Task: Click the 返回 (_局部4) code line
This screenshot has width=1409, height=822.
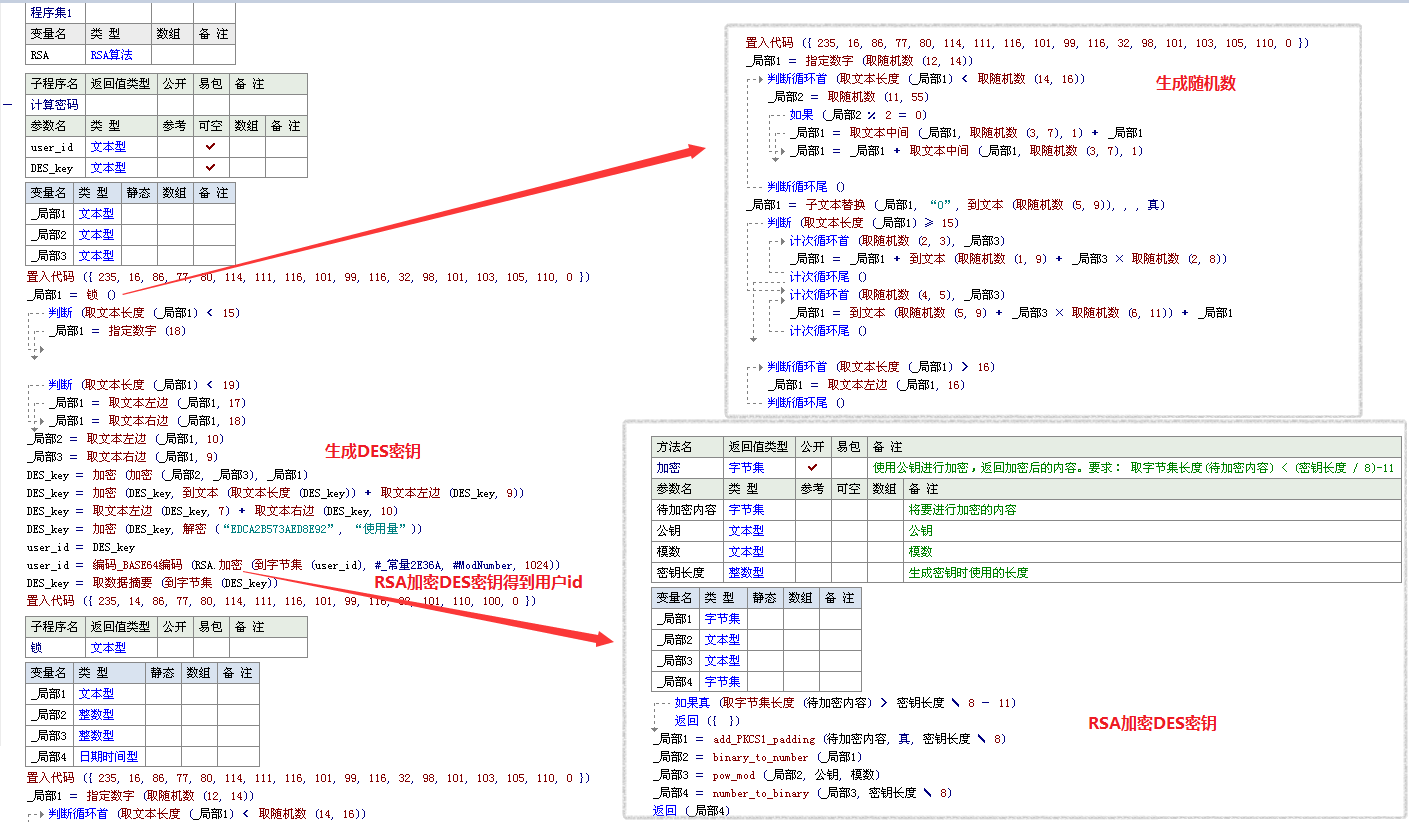Action: tap(691, 811)
